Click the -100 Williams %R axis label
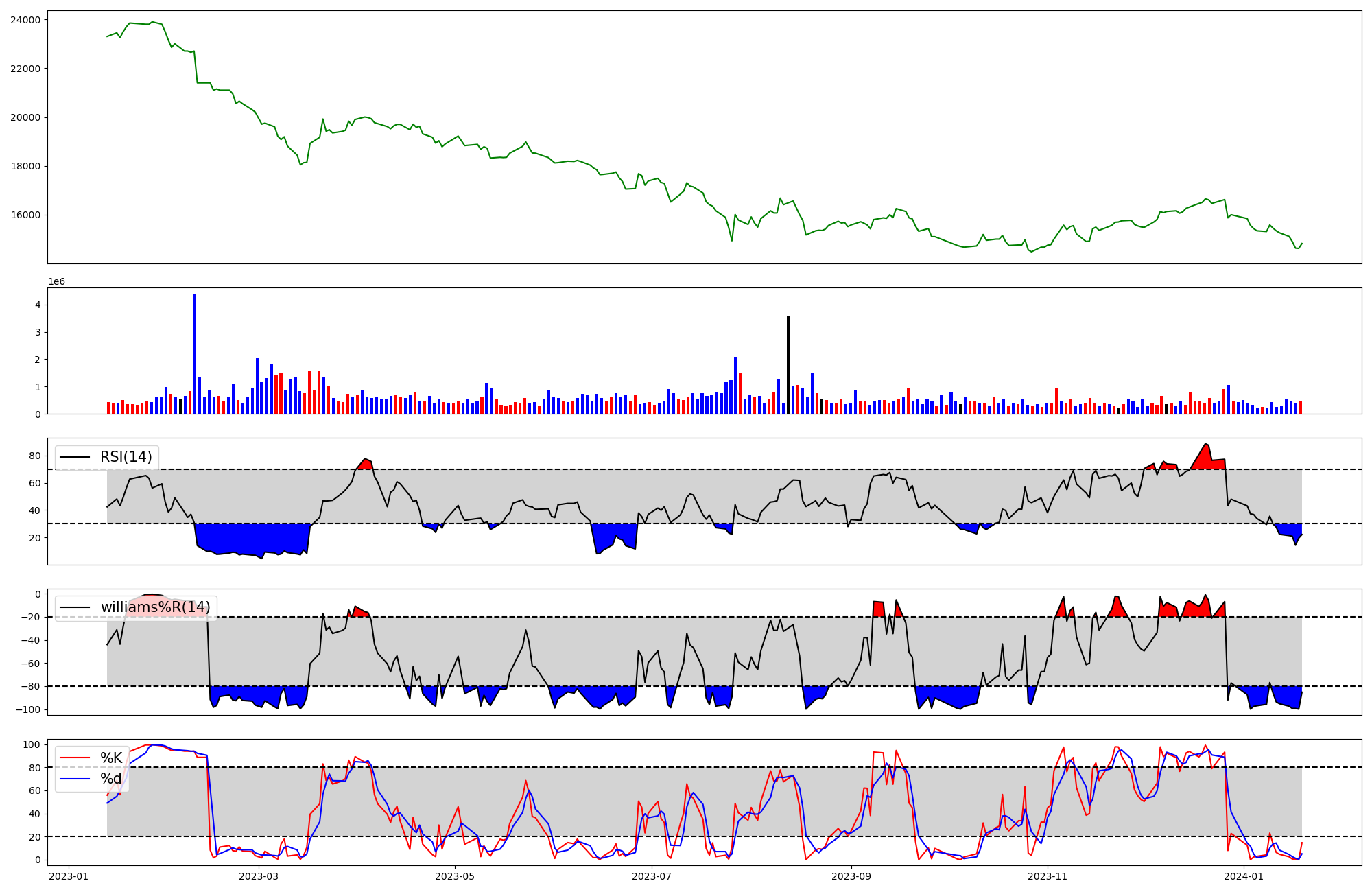Screen dimensions: 1372x892 tap(28, 709)
